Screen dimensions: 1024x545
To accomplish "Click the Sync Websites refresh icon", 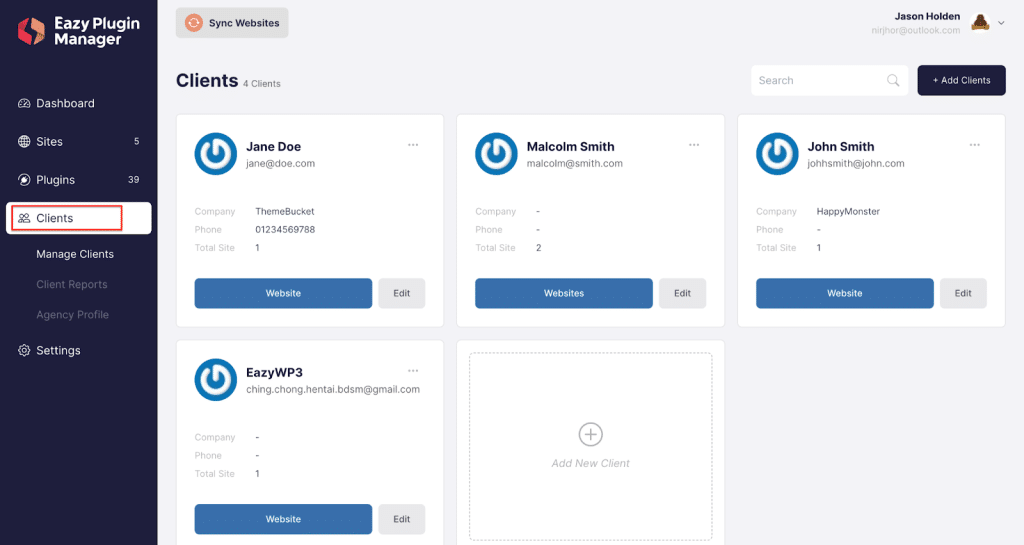I will (x=193, y=23).
